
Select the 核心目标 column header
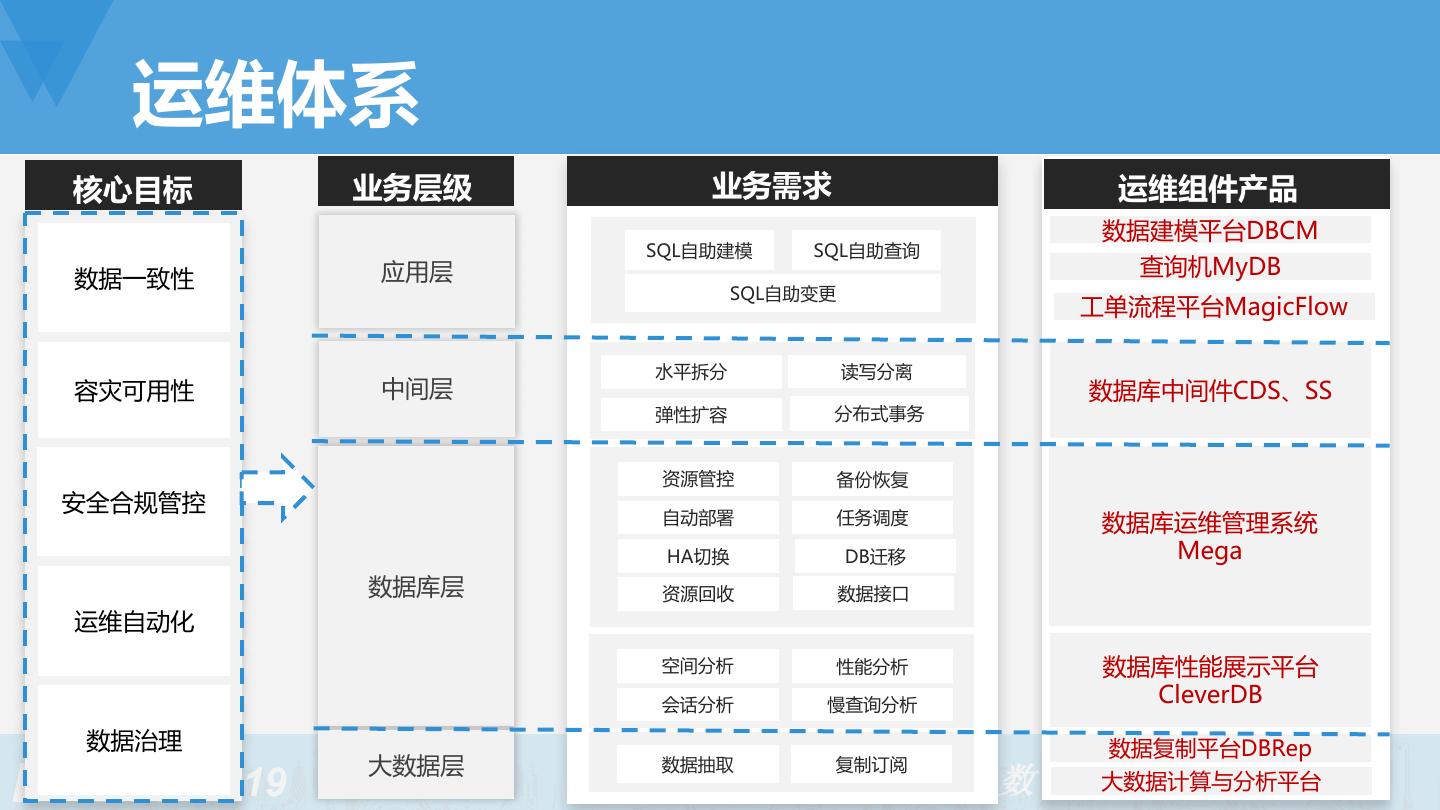133,186
